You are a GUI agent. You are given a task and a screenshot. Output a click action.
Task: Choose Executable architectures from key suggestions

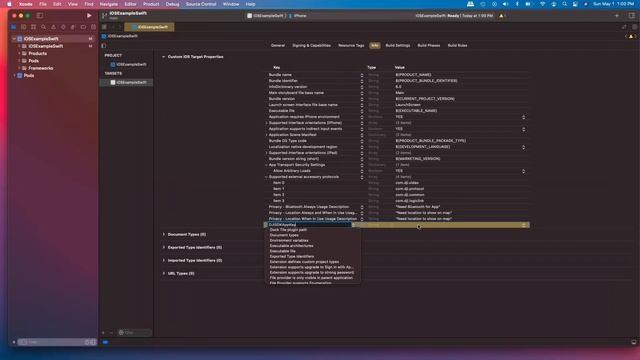tap(291, 246)
